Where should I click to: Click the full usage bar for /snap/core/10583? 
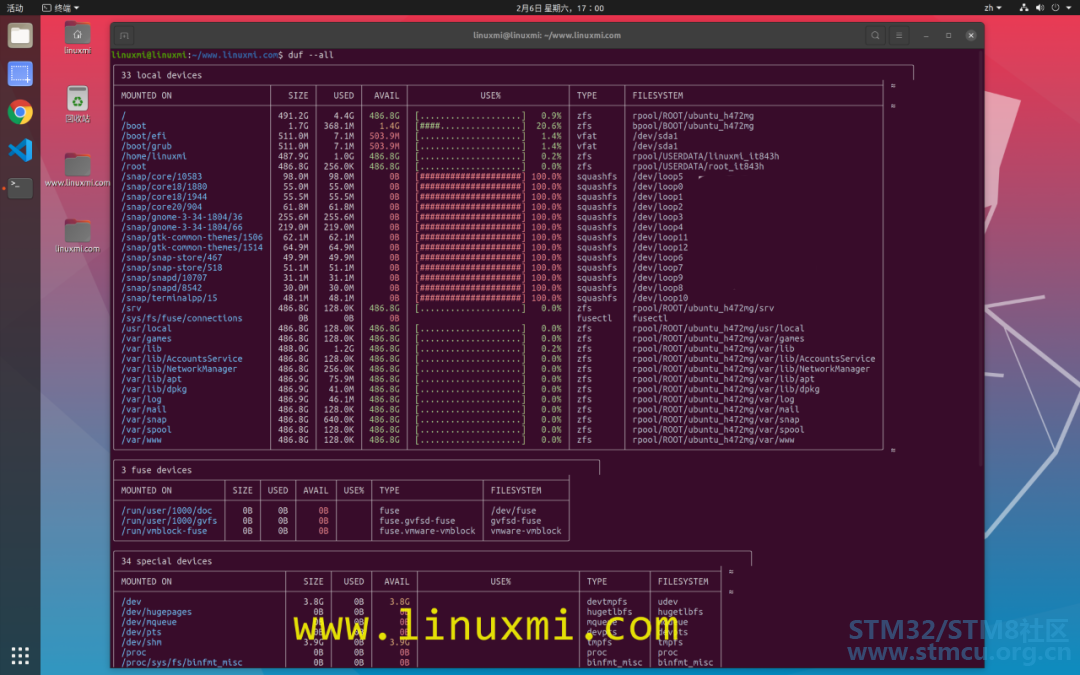click(470, 176)
